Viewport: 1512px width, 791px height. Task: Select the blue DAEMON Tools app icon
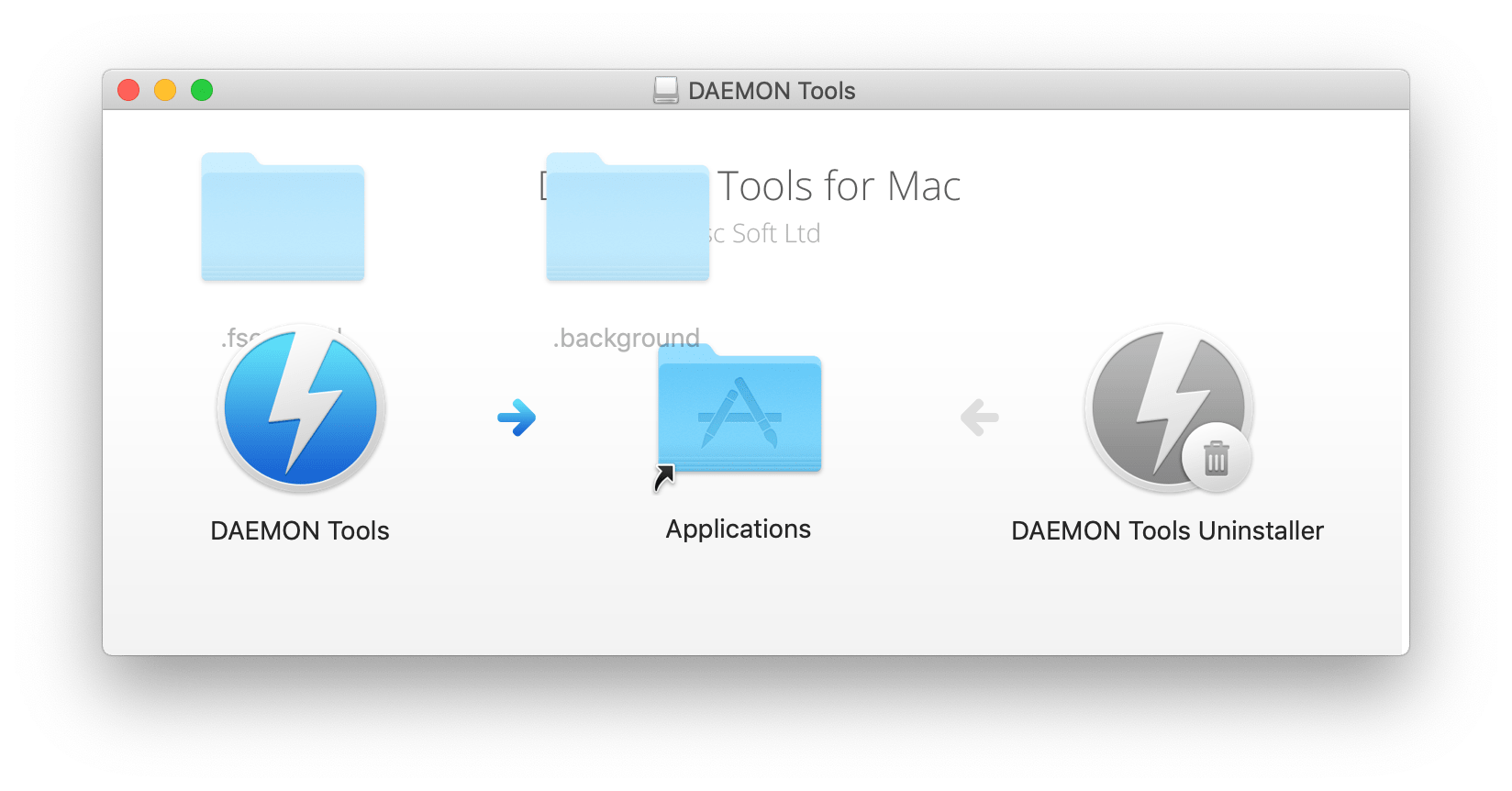pos(301,407)
